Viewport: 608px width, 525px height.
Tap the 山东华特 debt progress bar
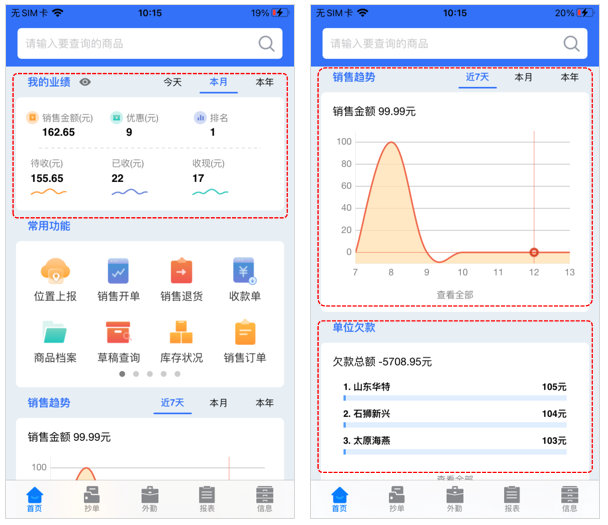click(x=455, y=398)
